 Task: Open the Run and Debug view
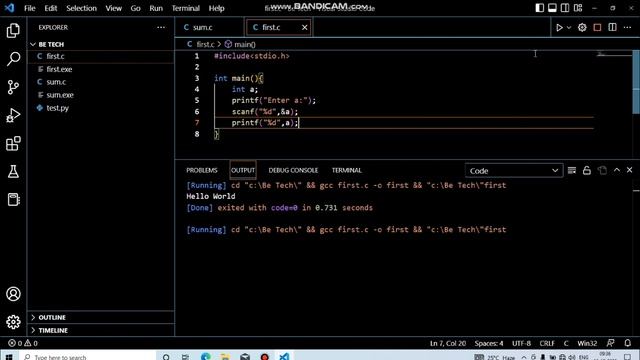(13, 115)
